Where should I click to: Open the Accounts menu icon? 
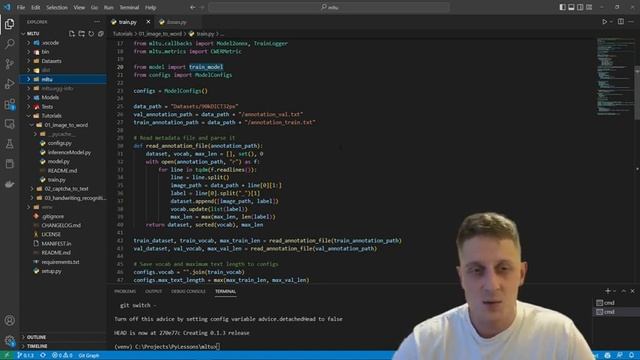[9, 320]
